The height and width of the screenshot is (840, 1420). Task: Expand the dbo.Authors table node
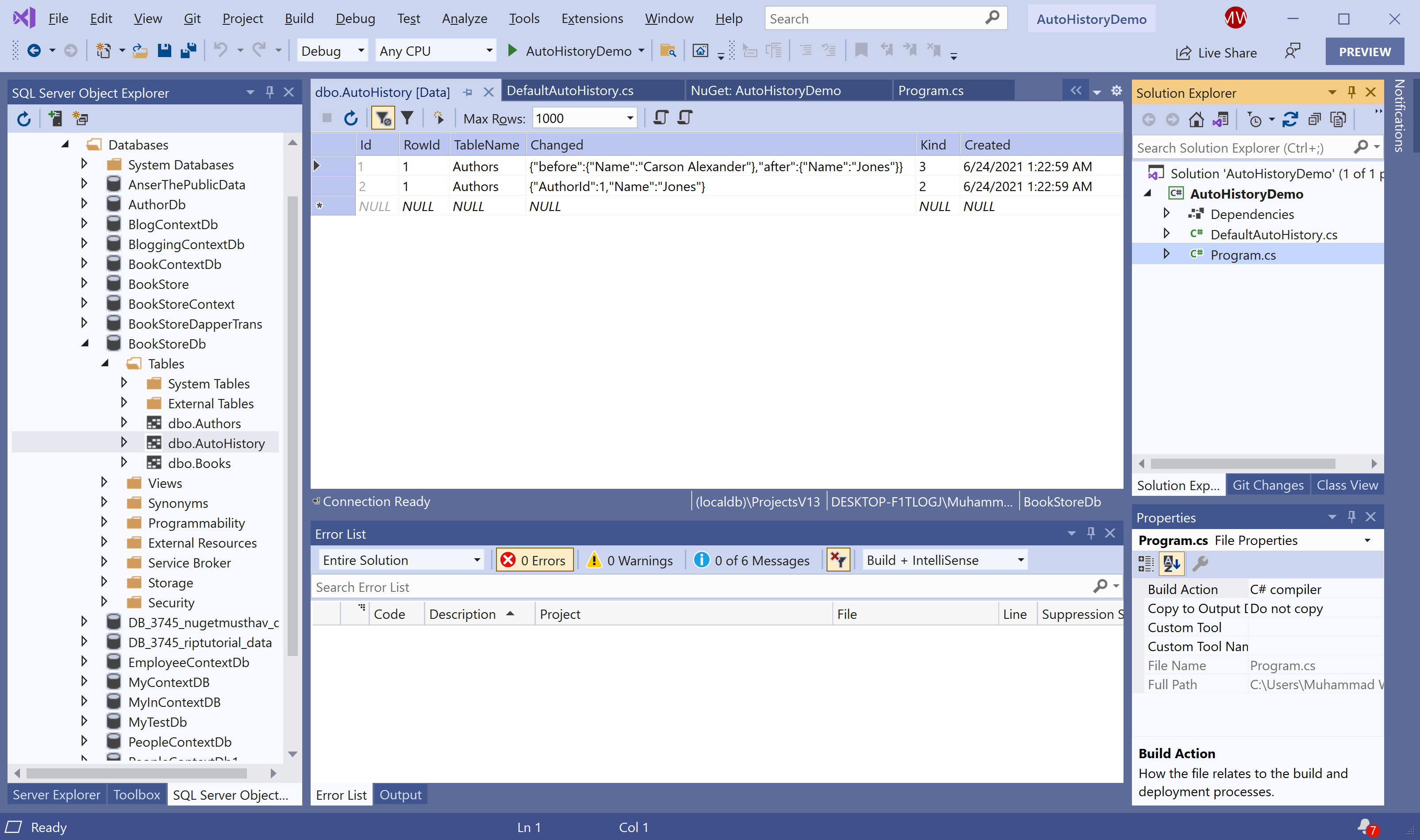coord(124,423)
